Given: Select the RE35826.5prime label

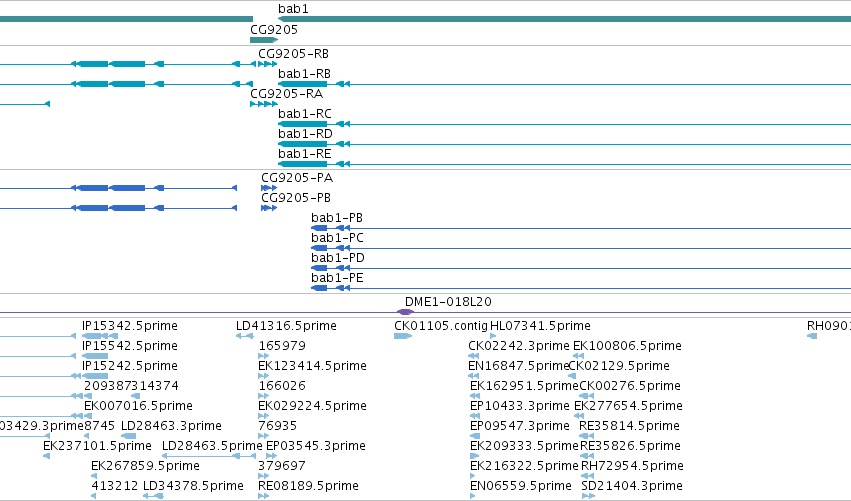Looking at the screenshot, I should [x=631, y=447].
